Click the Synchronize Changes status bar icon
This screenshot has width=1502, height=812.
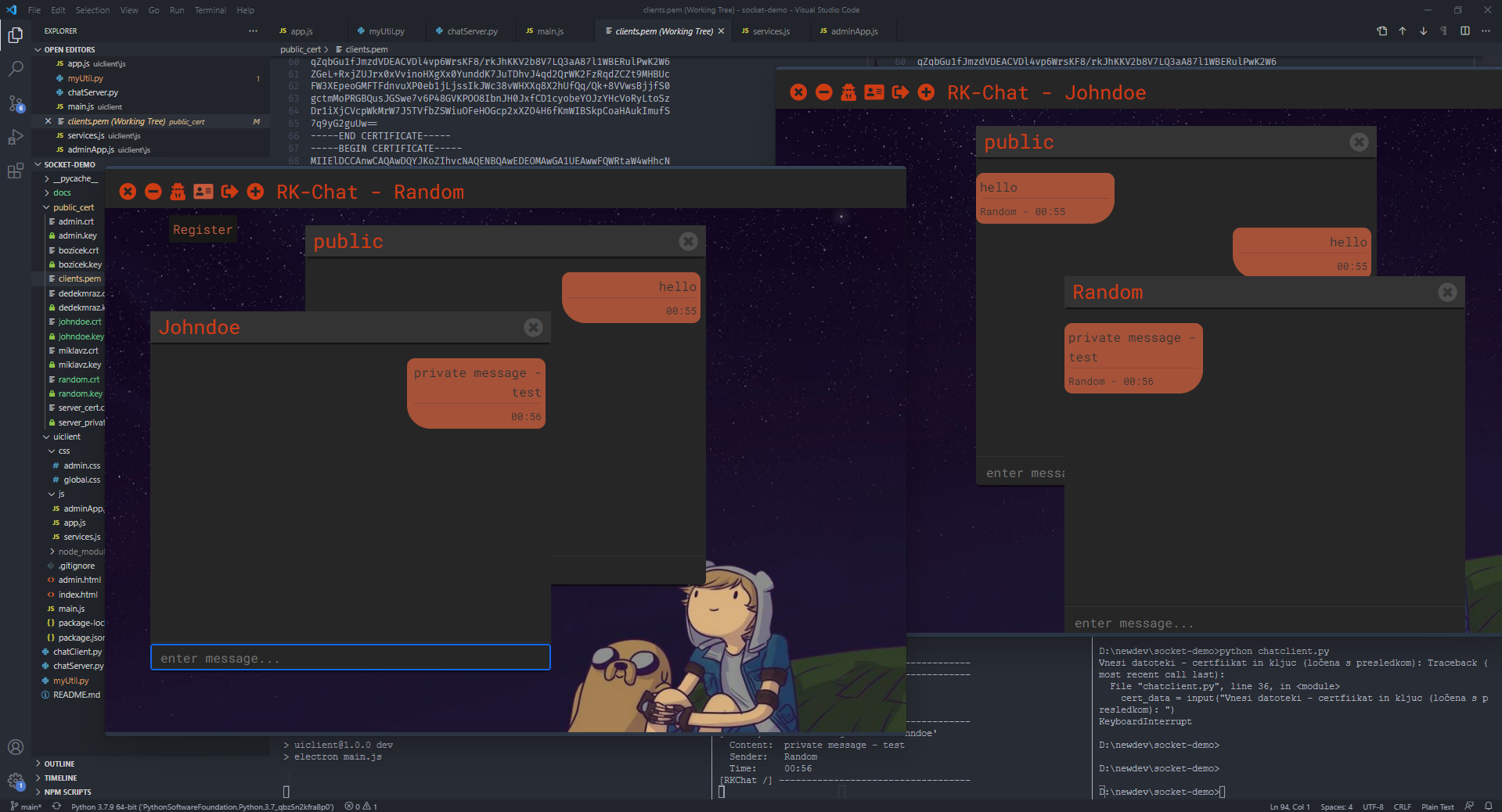coord(56,807)
